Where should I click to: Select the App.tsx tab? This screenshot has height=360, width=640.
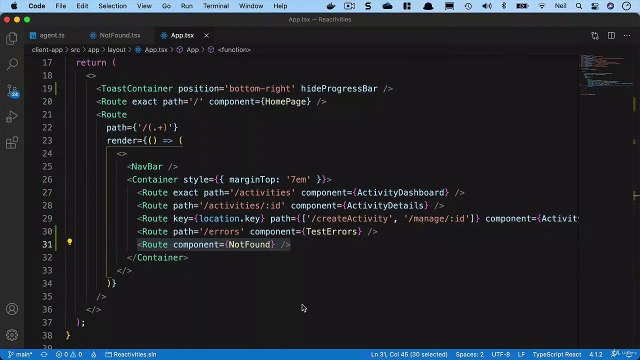pos(182,36)
